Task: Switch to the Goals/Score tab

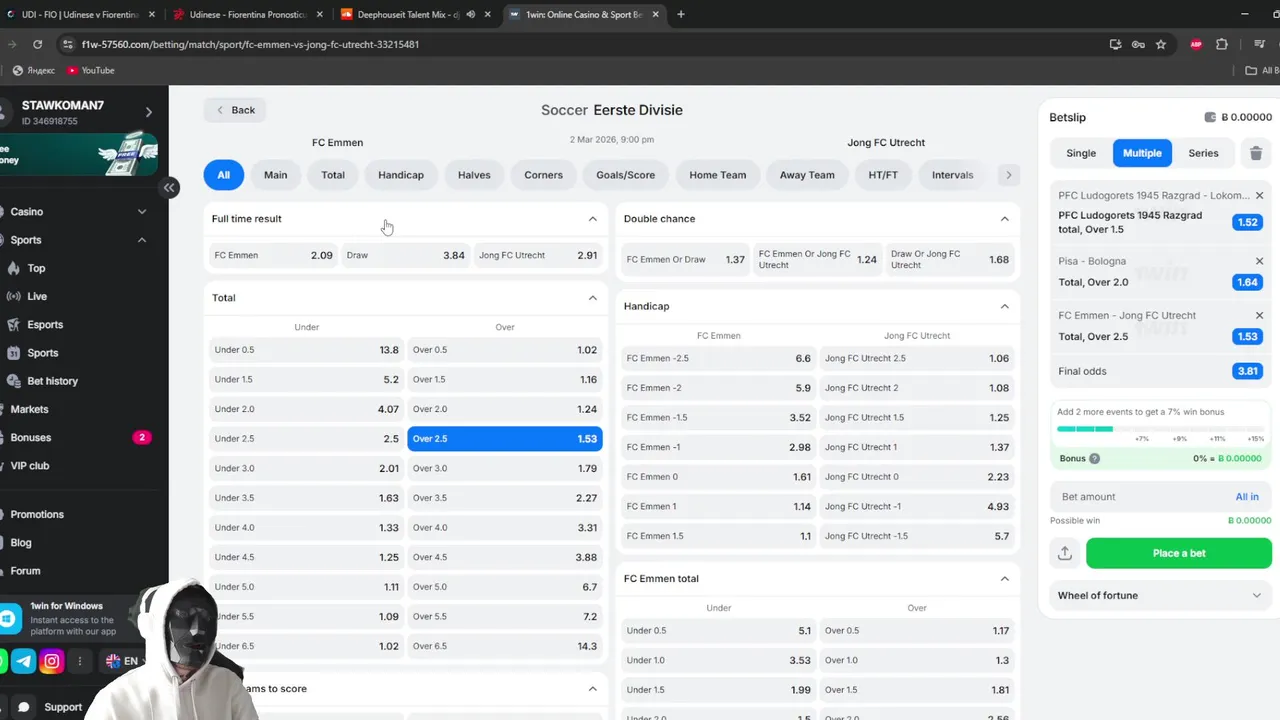Action: click(625, 175)
